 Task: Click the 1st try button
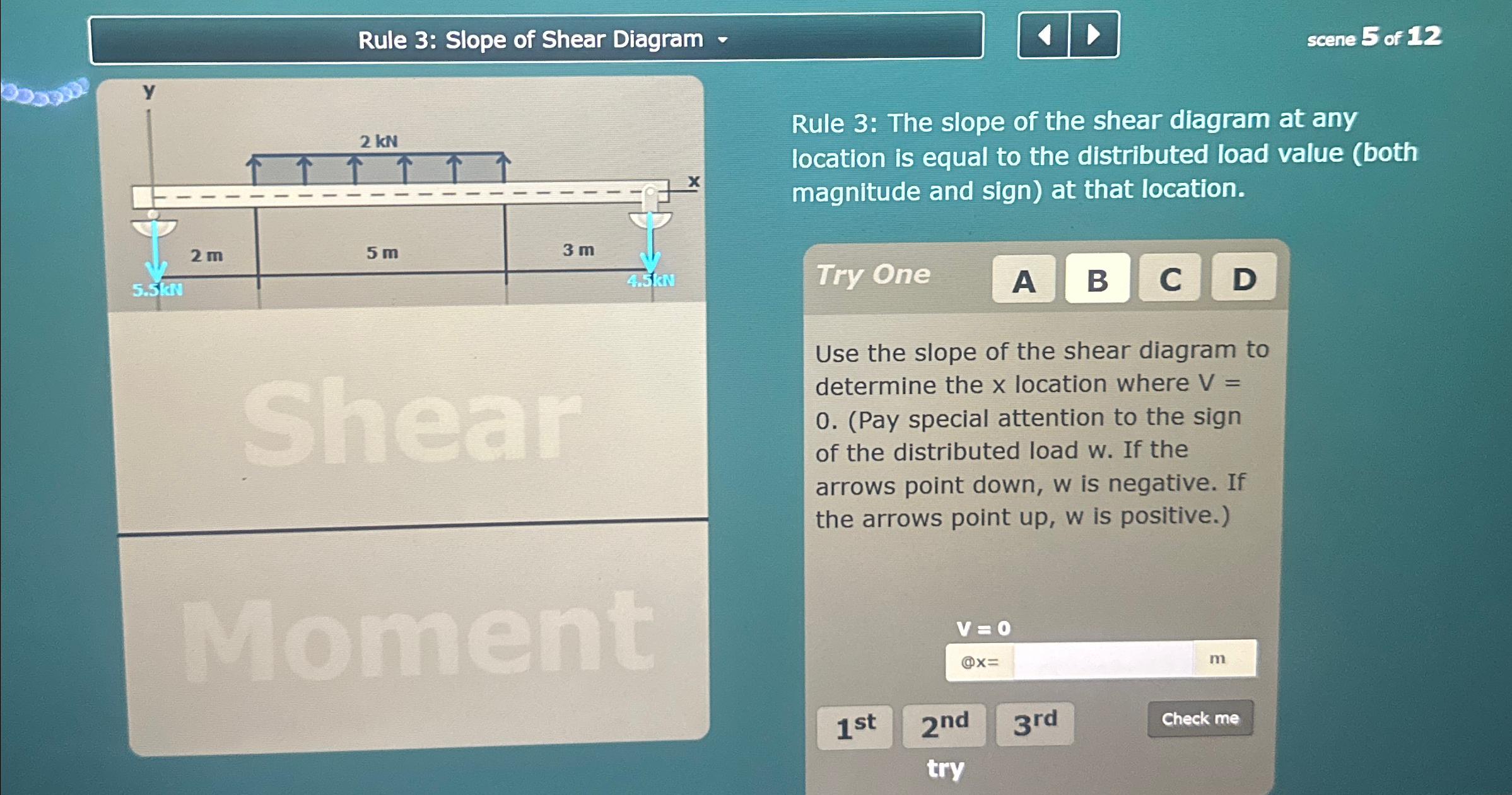[855, 727]
